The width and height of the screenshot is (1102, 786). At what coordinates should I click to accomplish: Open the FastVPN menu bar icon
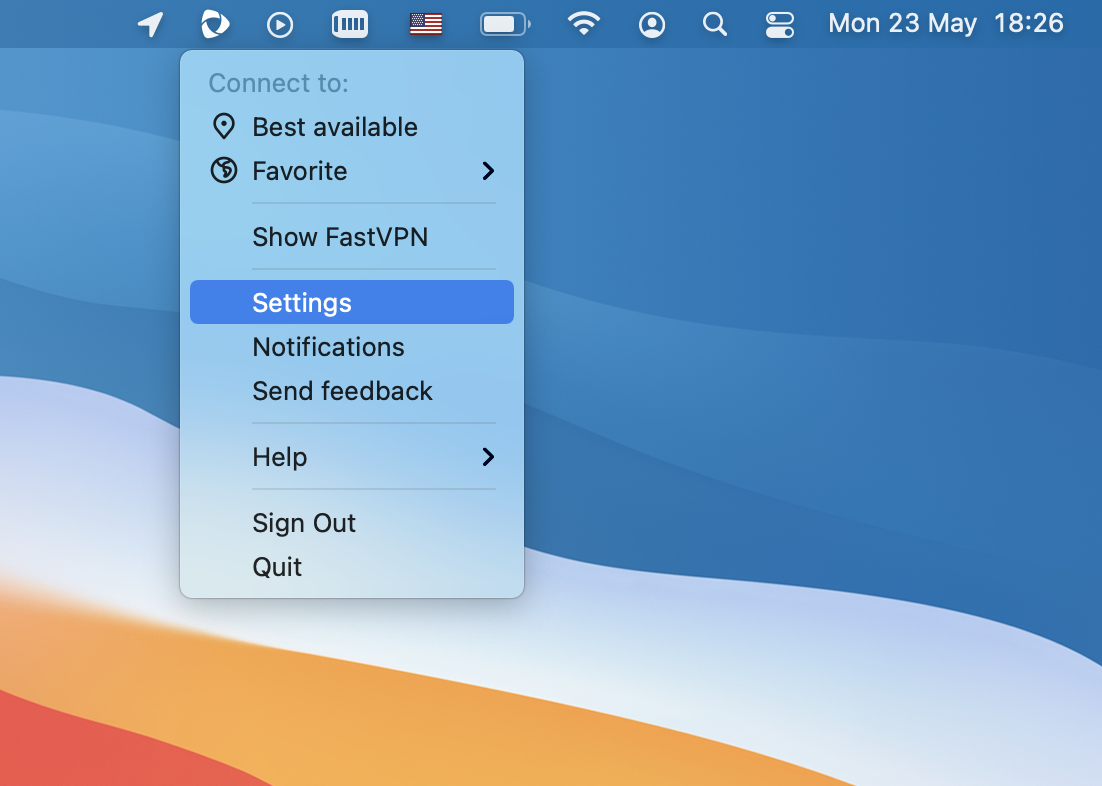(x=215, y=24)
